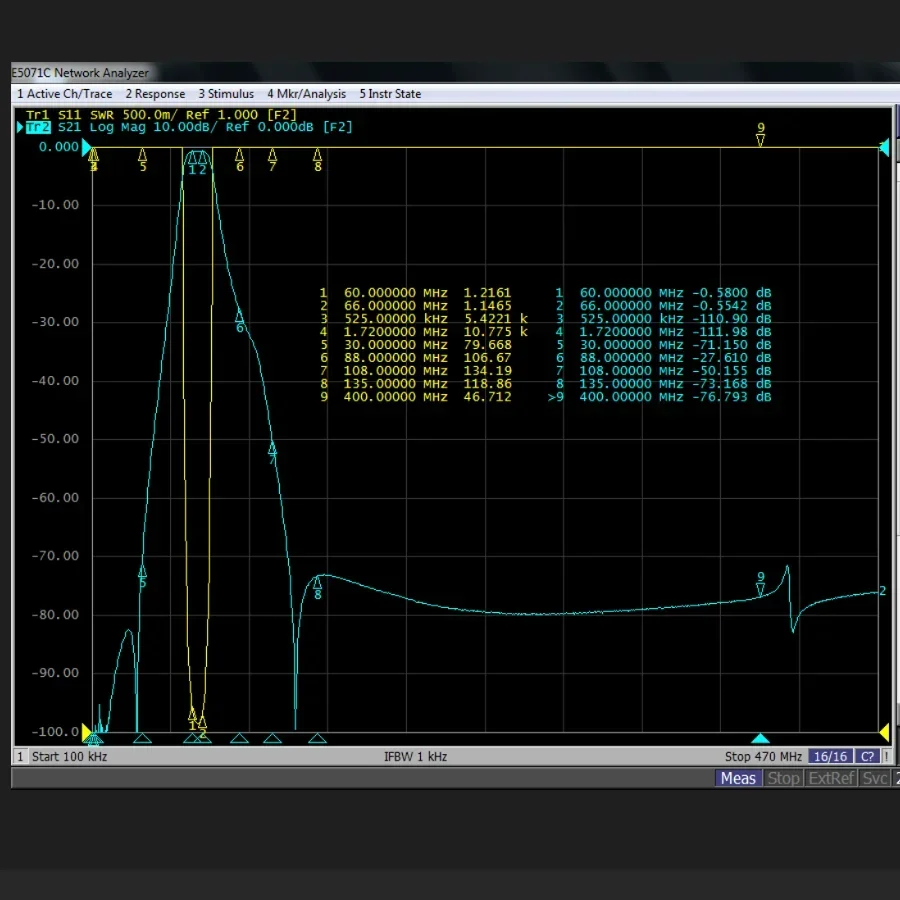This screenshot has height=900, width=900.
Task: Select marker 7 on the cyan trace
Action: [272, 449]
